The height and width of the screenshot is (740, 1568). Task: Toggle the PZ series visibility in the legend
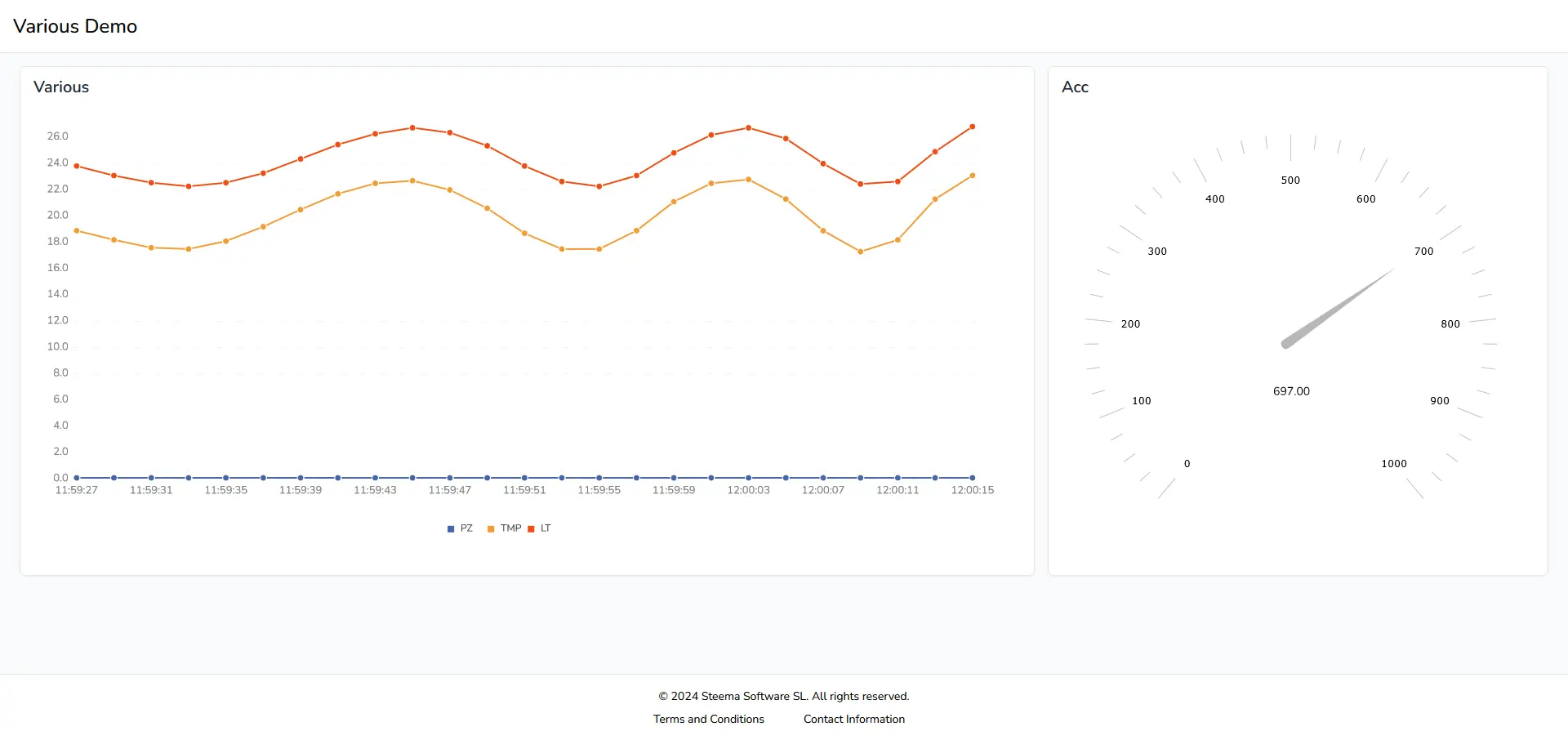tap(460, 528)
